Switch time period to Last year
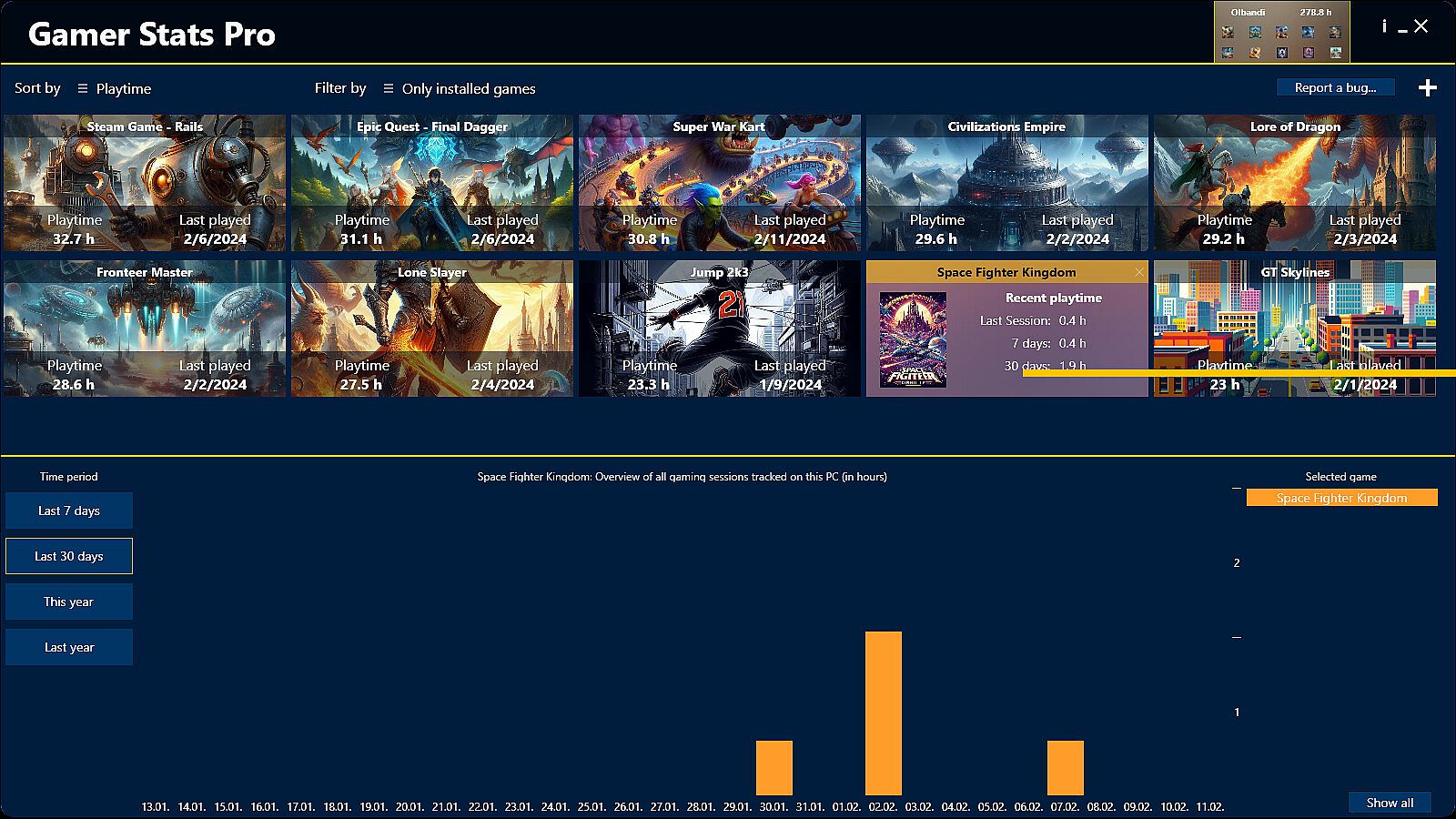The image size is (1456, 819). point(69,647)
